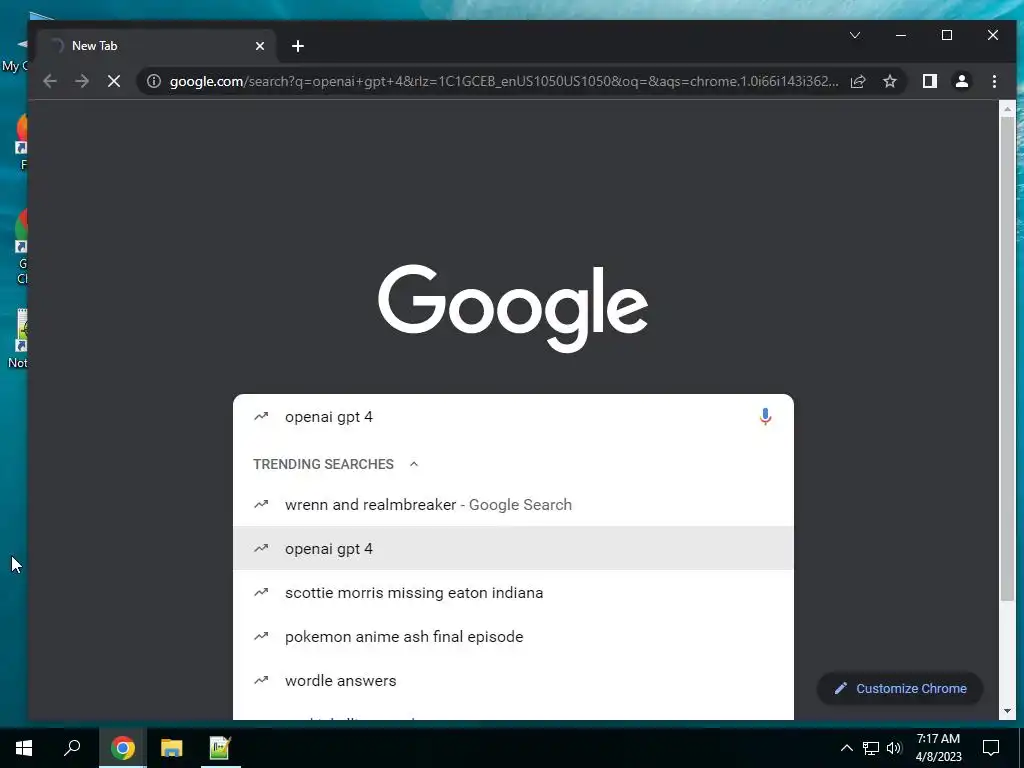
Task: Minimize the Chrome window
Action: pos(901,35)
